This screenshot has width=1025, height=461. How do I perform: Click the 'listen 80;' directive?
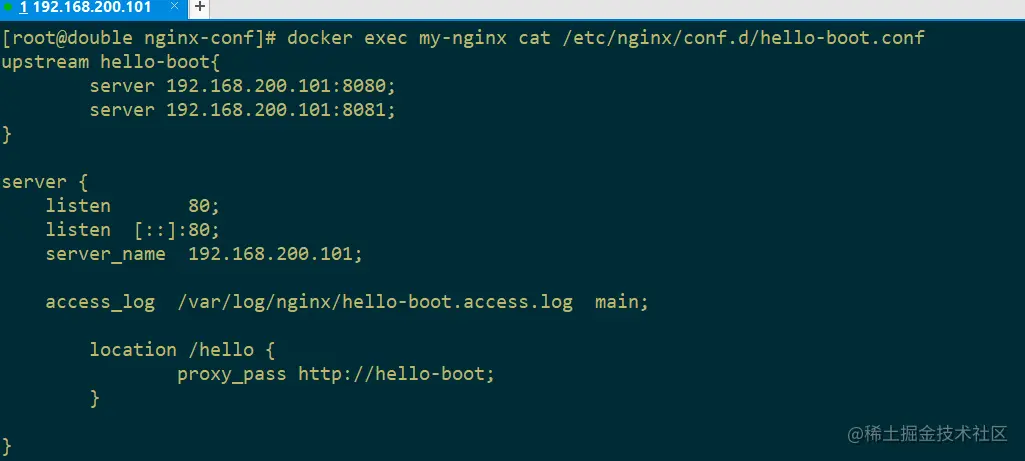tap(132, 206)
